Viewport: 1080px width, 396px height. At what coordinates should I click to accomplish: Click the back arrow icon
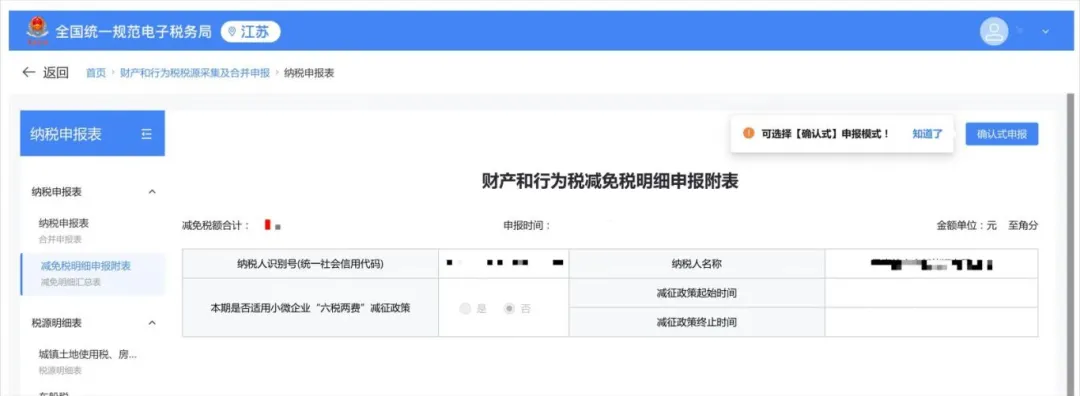[x=28, y=72]
